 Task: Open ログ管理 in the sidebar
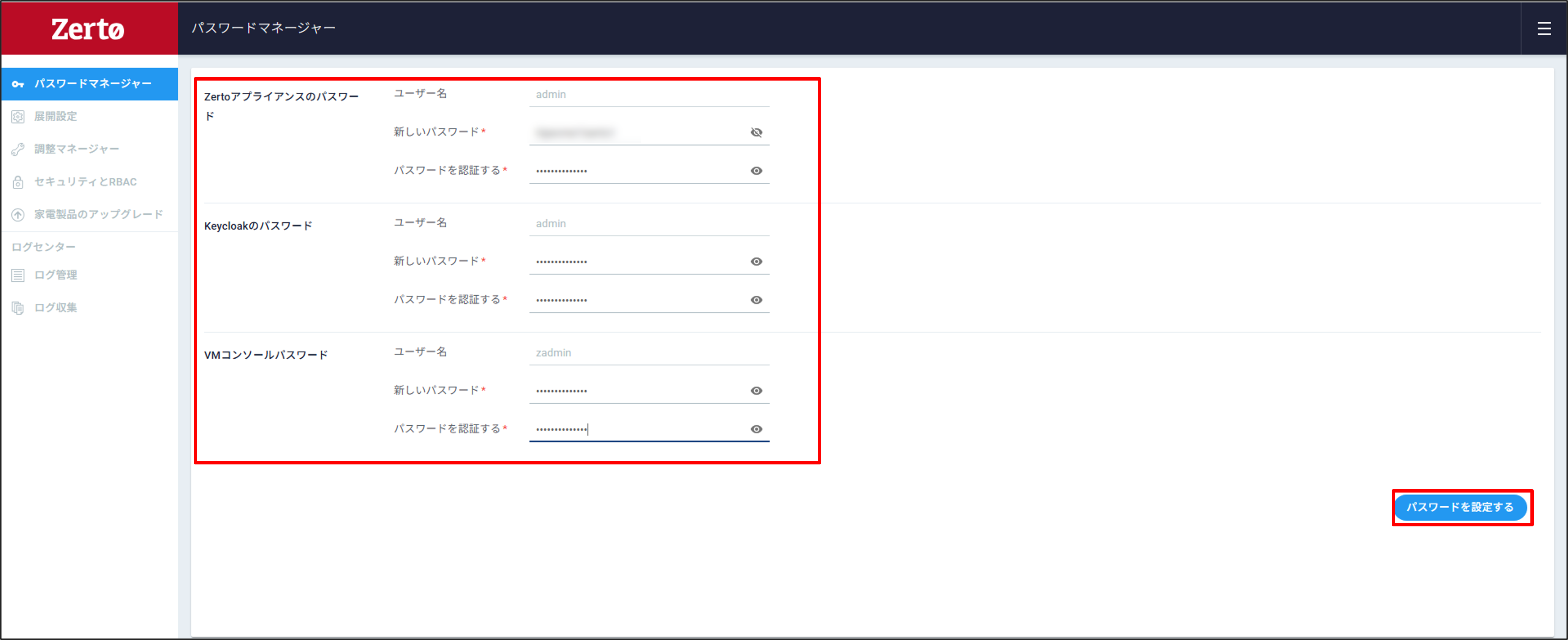click(x=90, y=275)
